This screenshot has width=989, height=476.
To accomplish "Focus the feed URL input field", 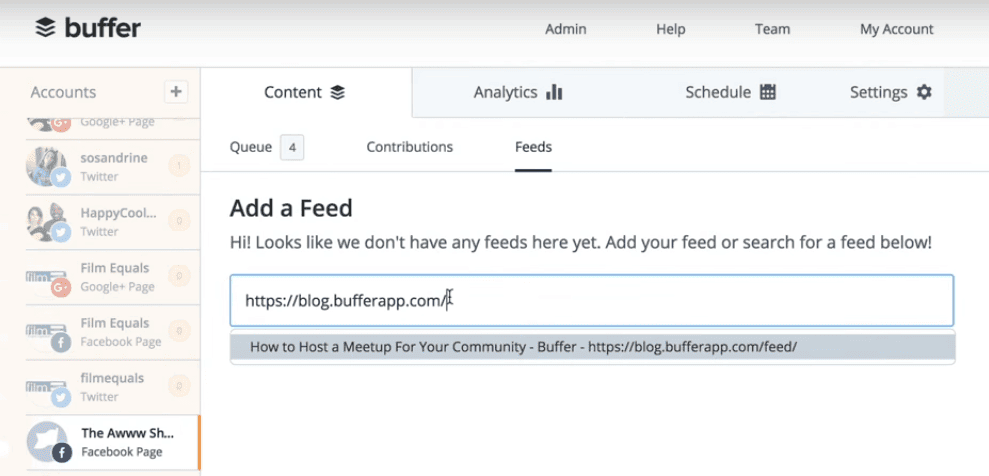I will click(592, 301).
